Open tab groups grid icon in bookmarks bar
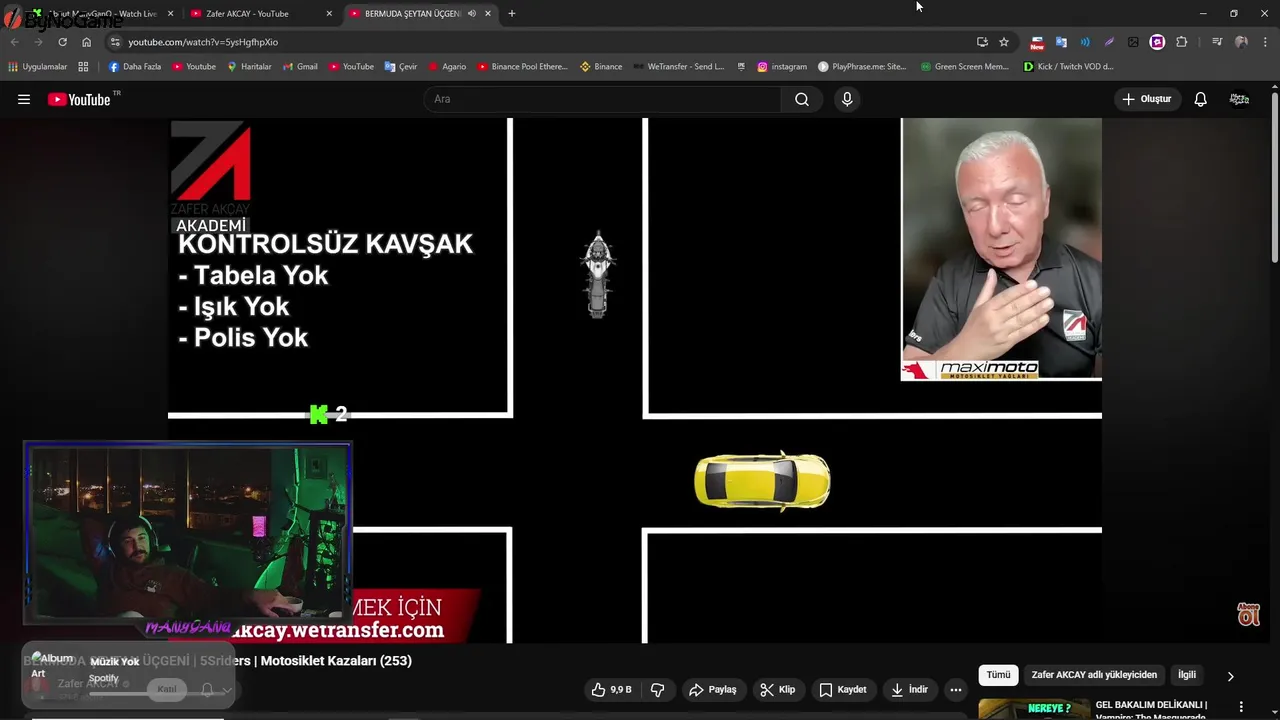Viewport: 1280px width, 720px height. 83,67
